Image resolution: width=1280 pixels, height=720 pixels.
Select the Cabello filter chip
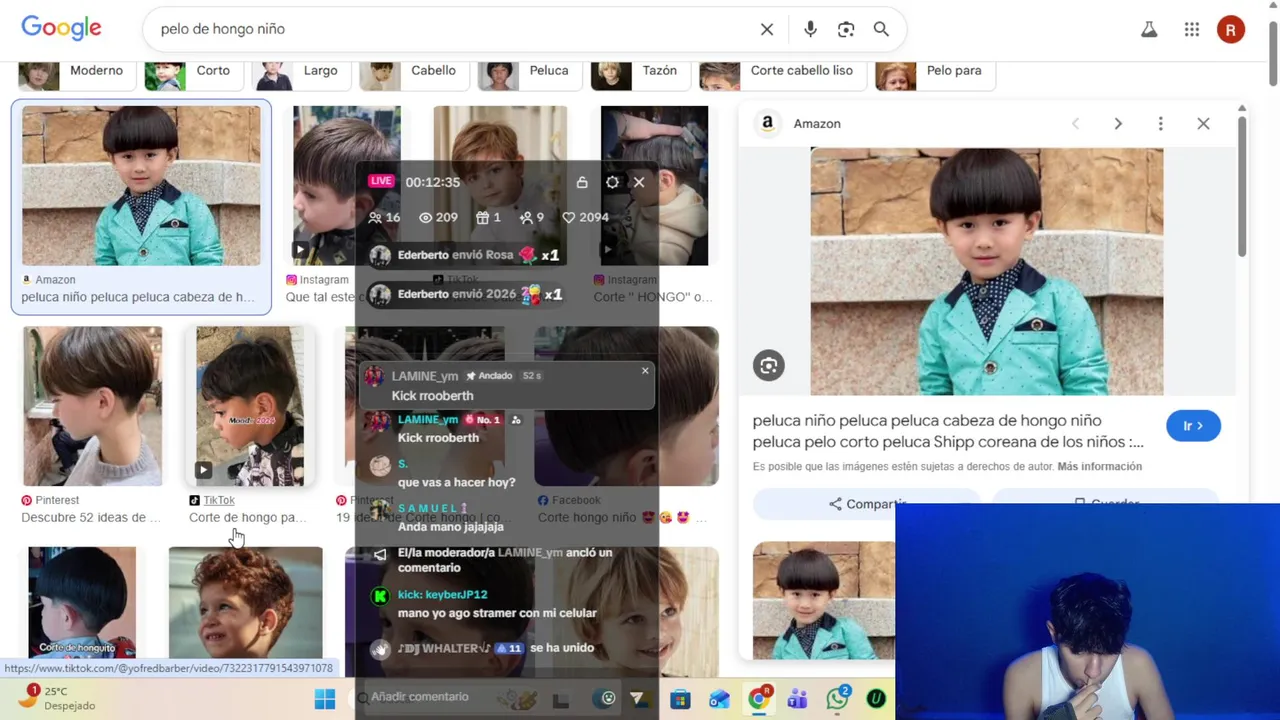click(412, 72)
